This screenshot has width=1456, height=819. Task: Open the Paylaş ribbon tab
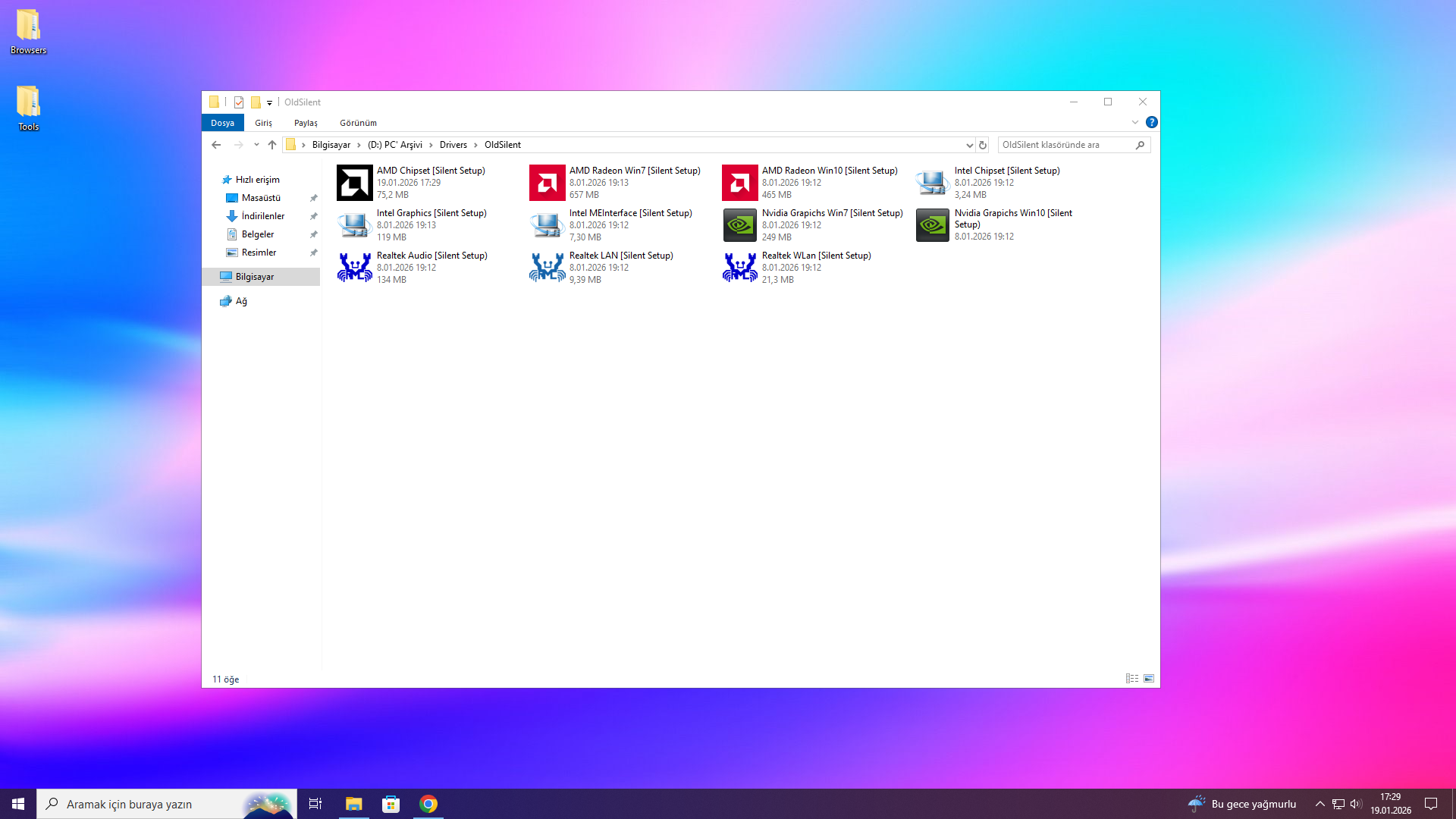306,123
